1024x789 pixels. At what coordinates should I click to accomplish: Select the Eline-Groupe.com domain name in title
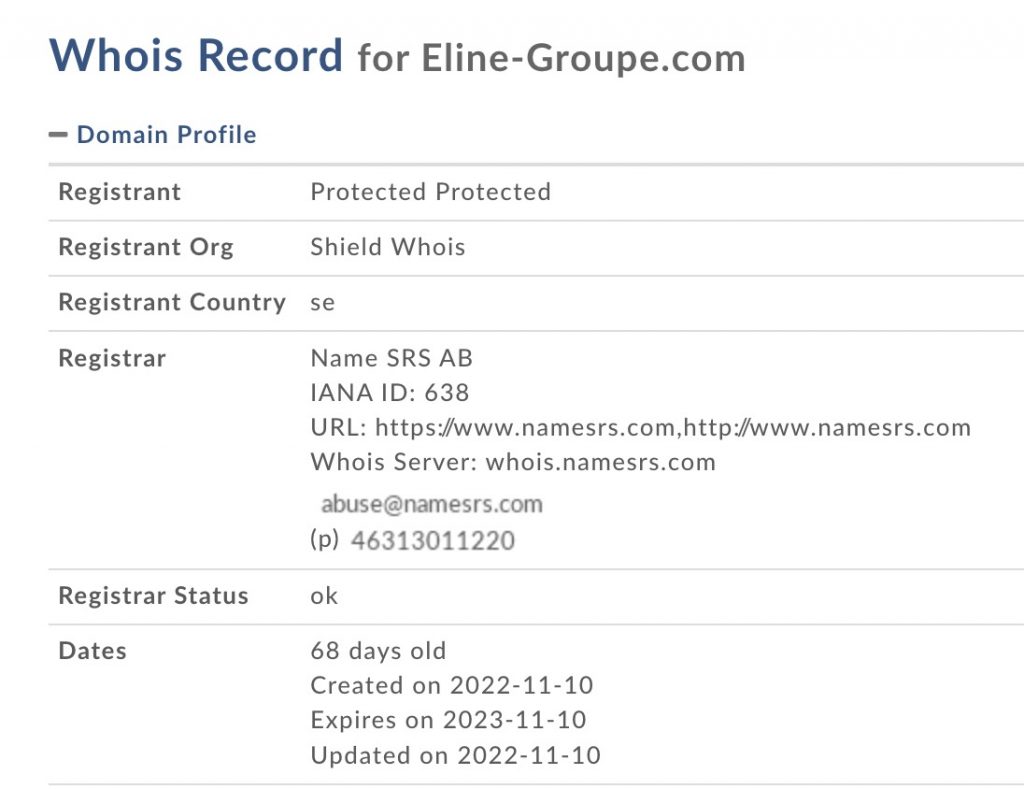tap(583, 58)
